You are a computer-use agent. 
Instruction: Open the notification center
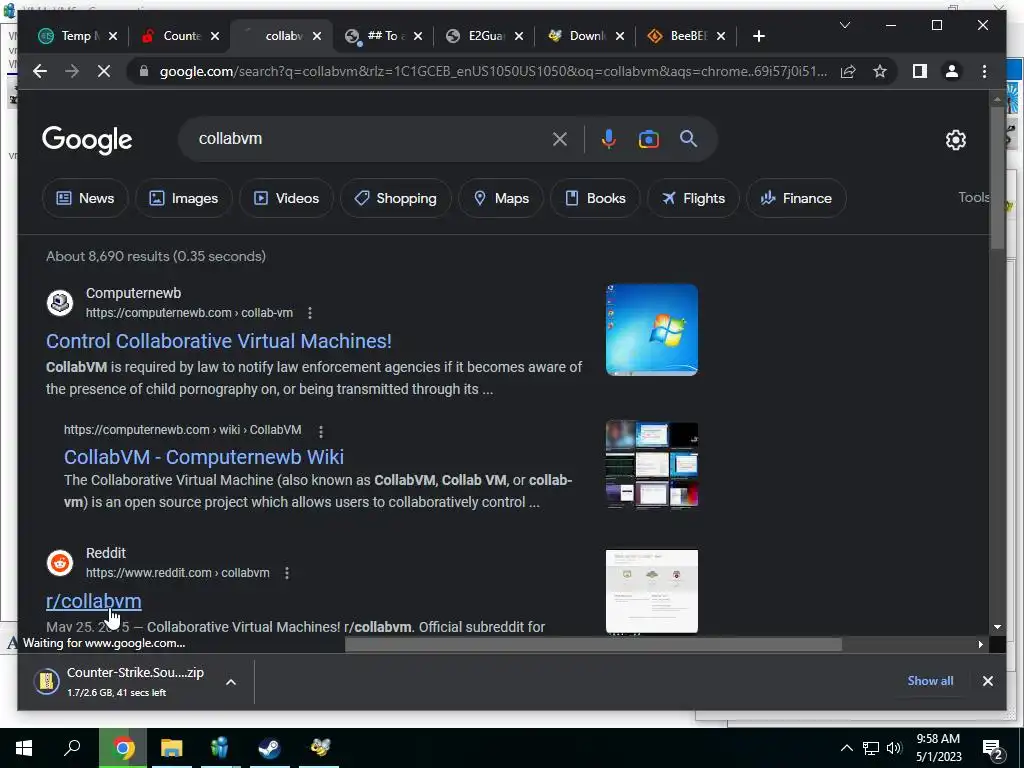click(x=994, y=748)
